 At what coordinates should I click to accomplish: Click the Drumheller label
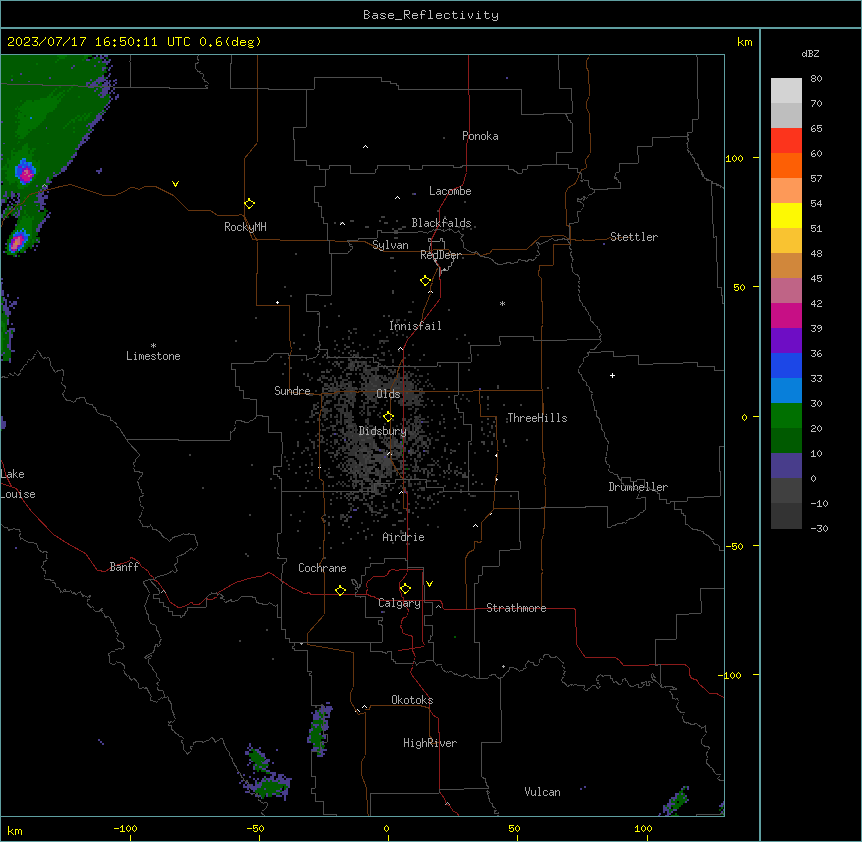pos(638,487)
